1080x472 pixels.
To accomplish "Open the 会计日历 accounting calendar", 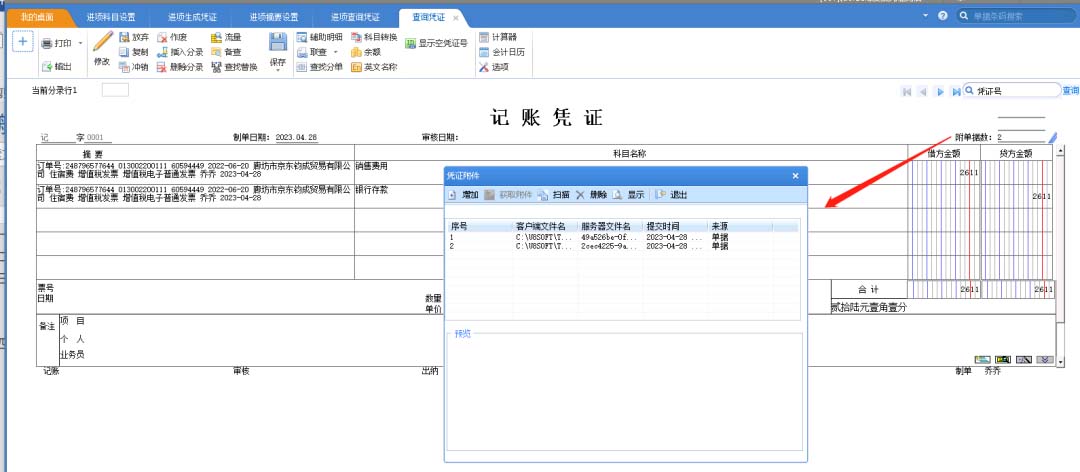I will pyautogui.click(x=501, y=52).
